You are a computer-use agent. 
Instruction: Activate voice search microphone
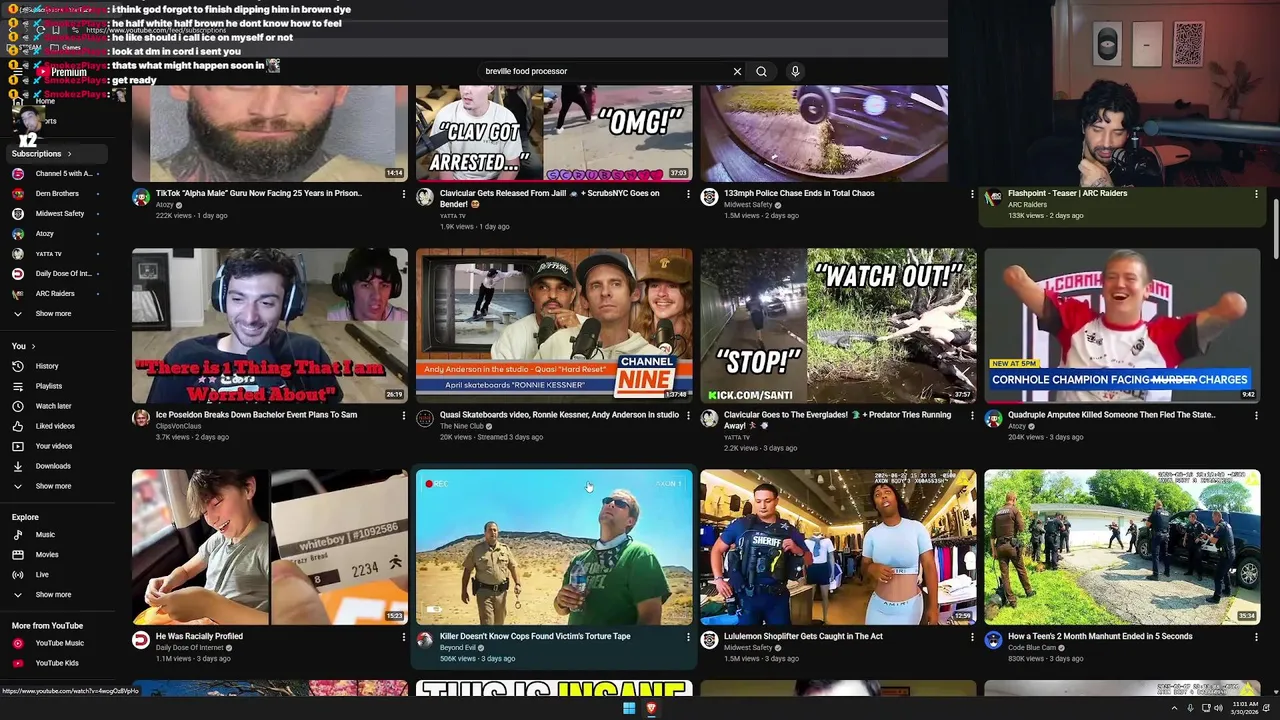pos(795,71)
